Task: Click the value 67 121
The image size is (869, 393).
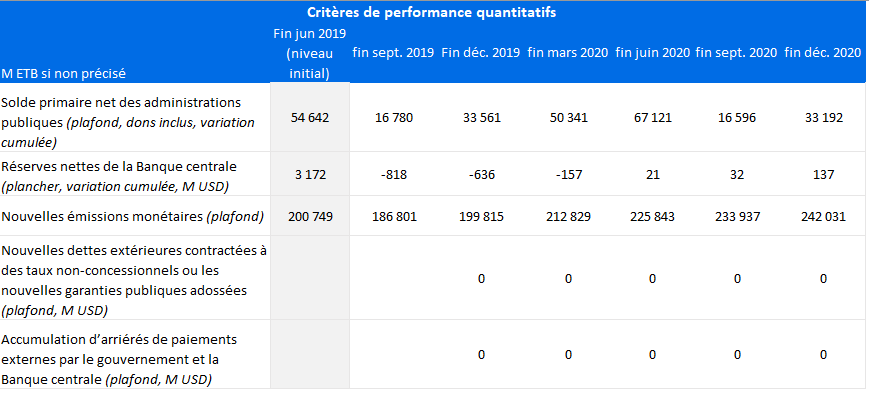Action: coord(652,118)
